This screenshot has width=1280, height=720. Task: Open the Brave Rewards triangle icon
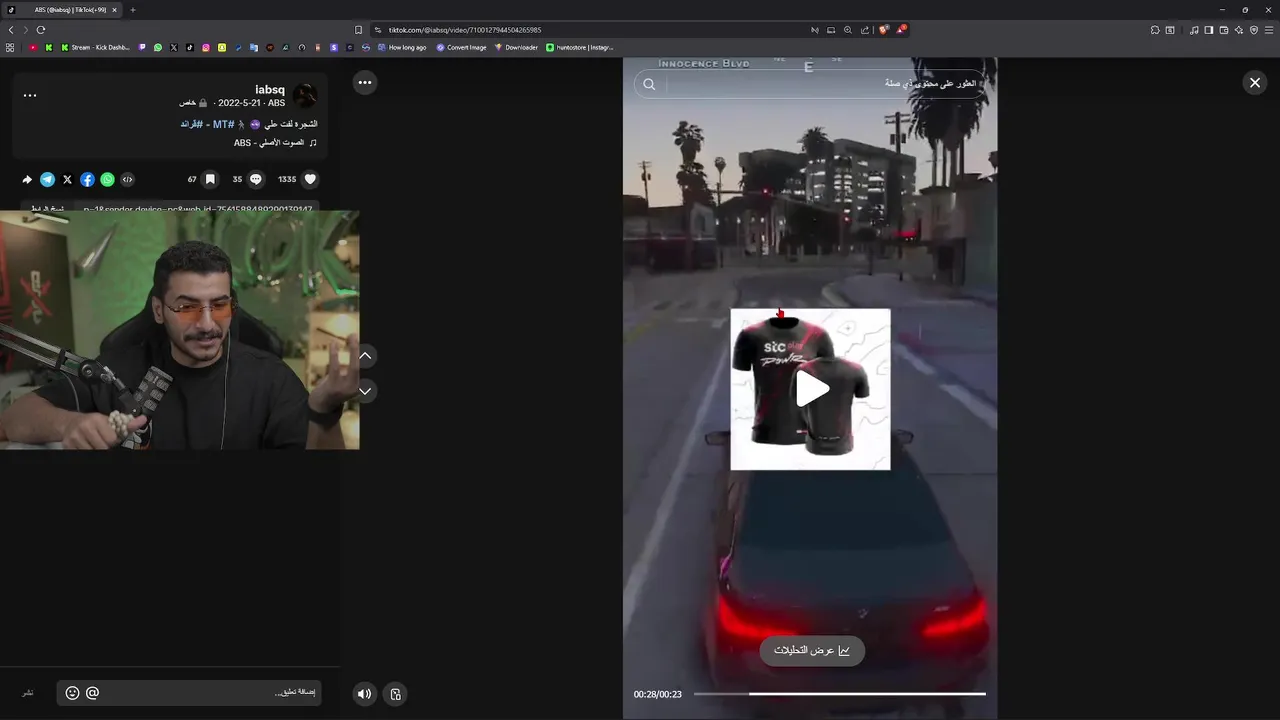(901, 30)
